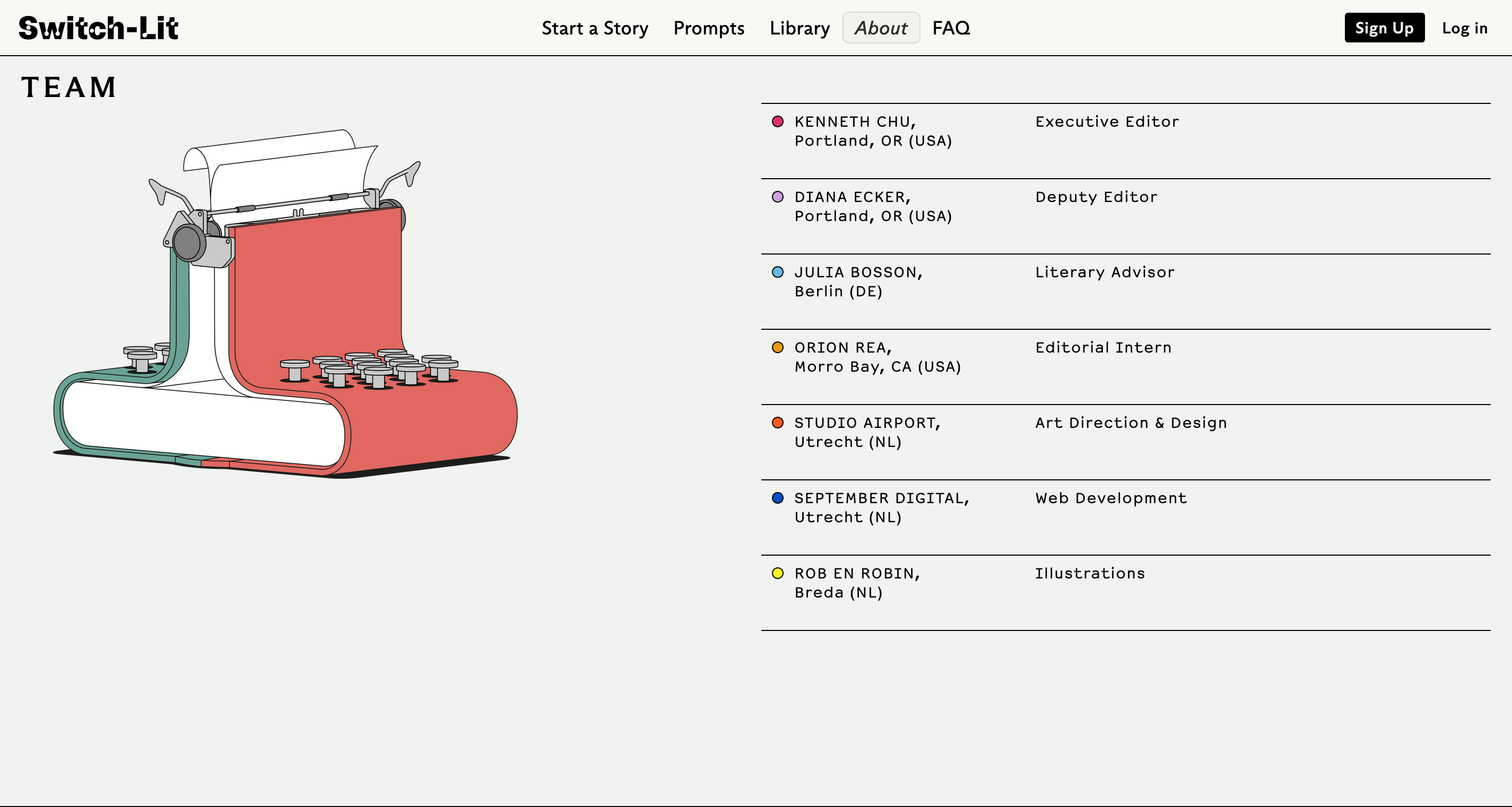The image size is (1512, 807).
Task: Click the light blue dot beside Julia Bosson
Action: 777,272
